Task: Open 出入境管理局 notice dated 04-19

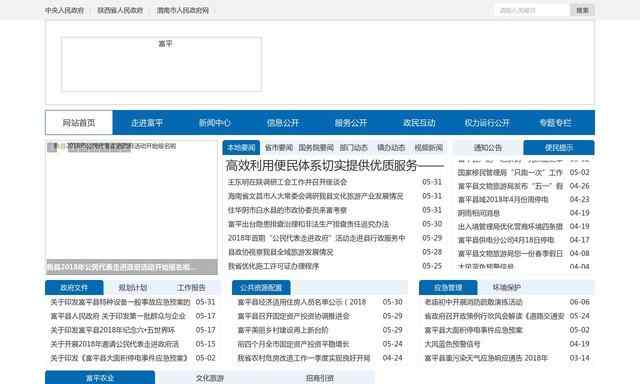Action: pyautogui.click(x=510, y=226)
